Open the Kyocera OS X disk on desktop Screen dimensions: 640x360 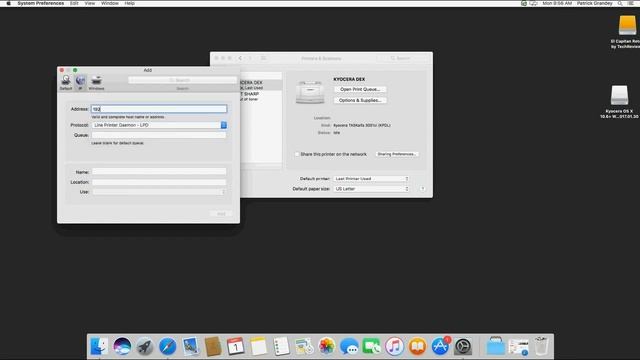pyautogui.click(x=619, y=95)
